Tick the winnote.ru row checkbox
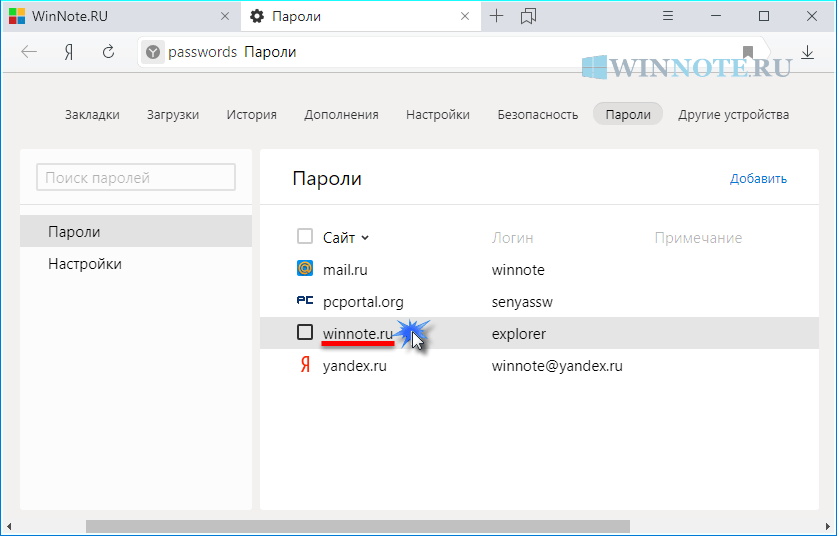The height and width of the screenshot is (536, 837). coord(305,333)
